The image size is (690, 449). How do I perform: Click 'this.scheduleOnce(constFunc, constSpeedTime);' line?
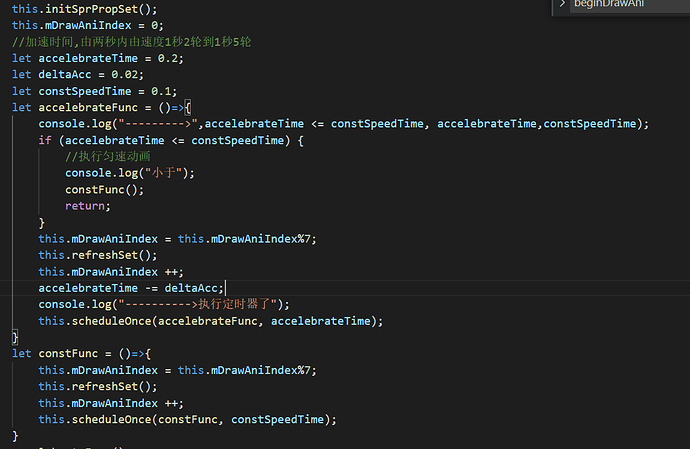pos(187,420)
